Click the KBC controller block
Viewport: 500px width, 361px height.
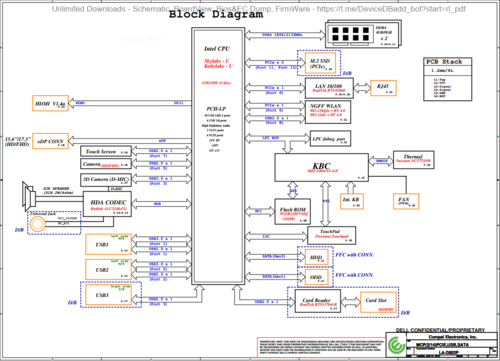pyautogui.click(x=321, y=167)
